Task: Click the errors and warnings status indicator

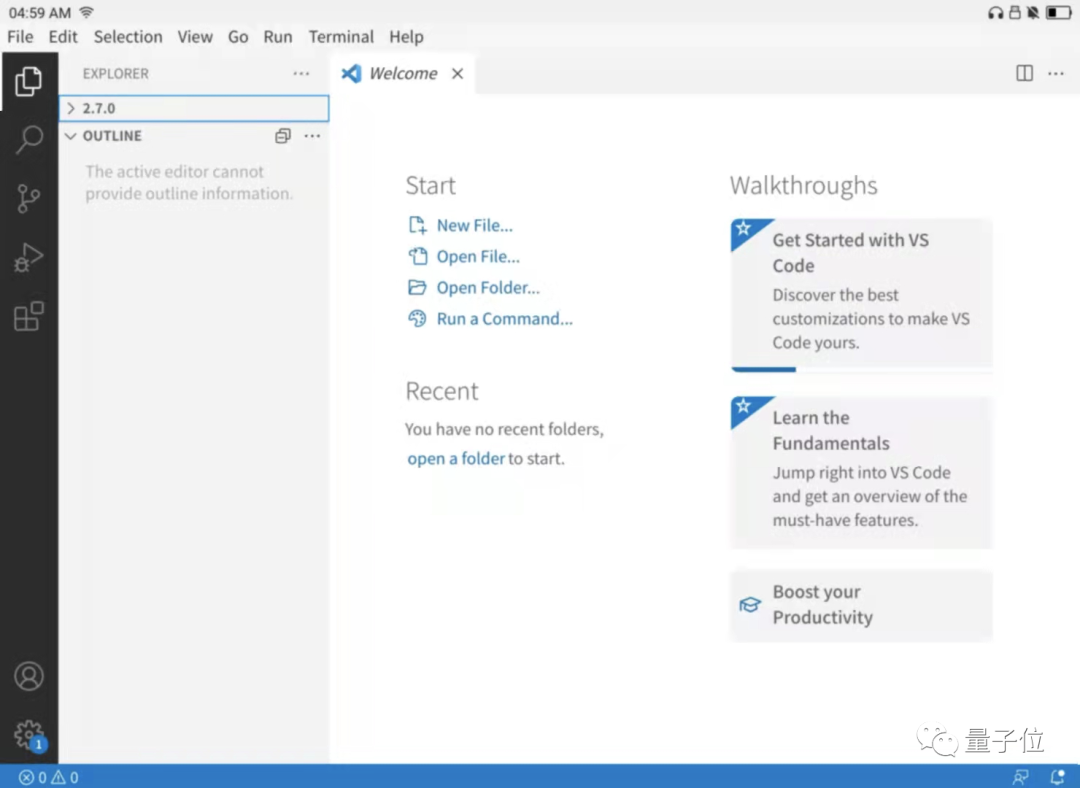Action: click(48, 778)
